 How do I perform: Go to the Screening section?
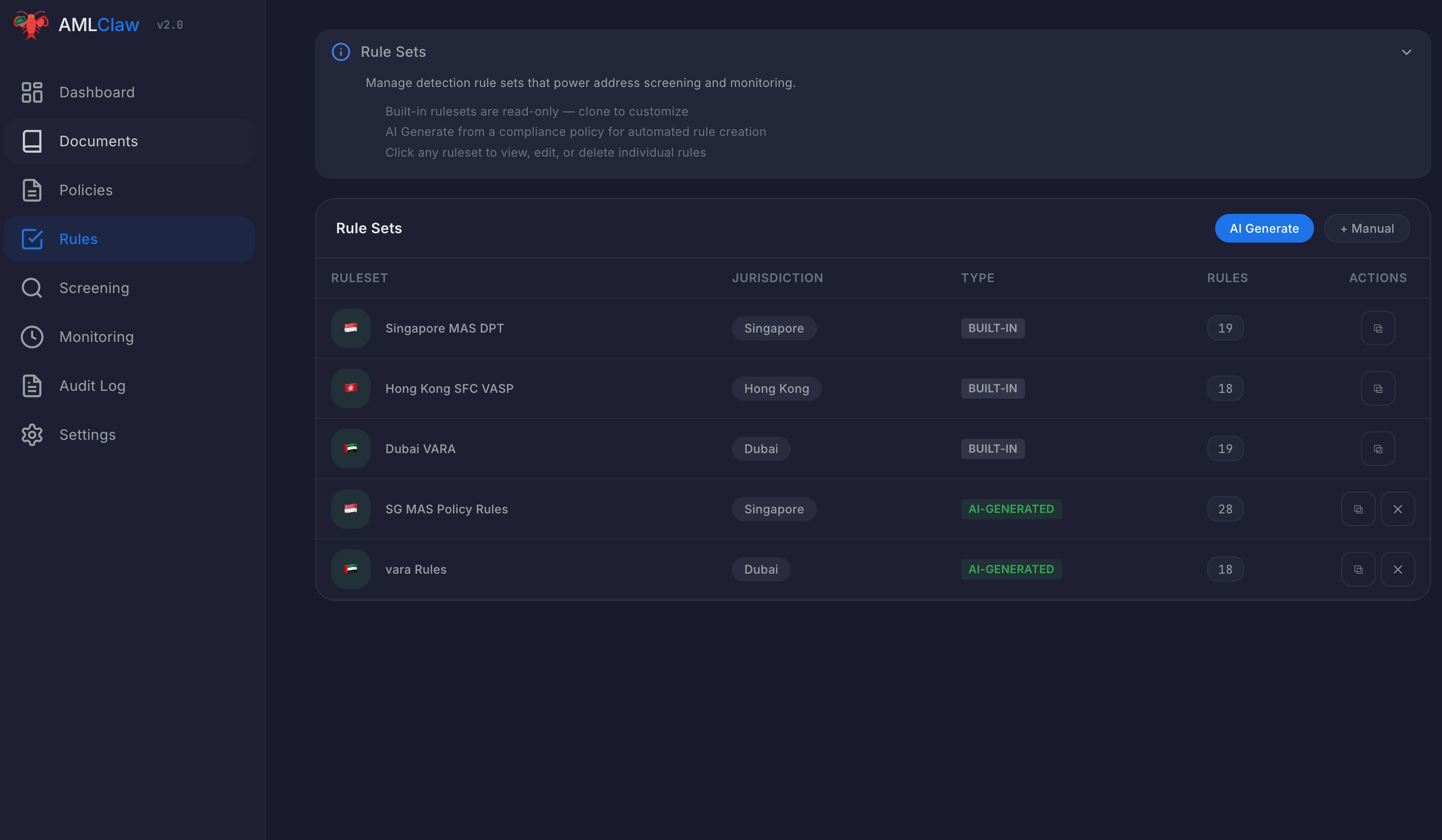click(x=94, y=288)
